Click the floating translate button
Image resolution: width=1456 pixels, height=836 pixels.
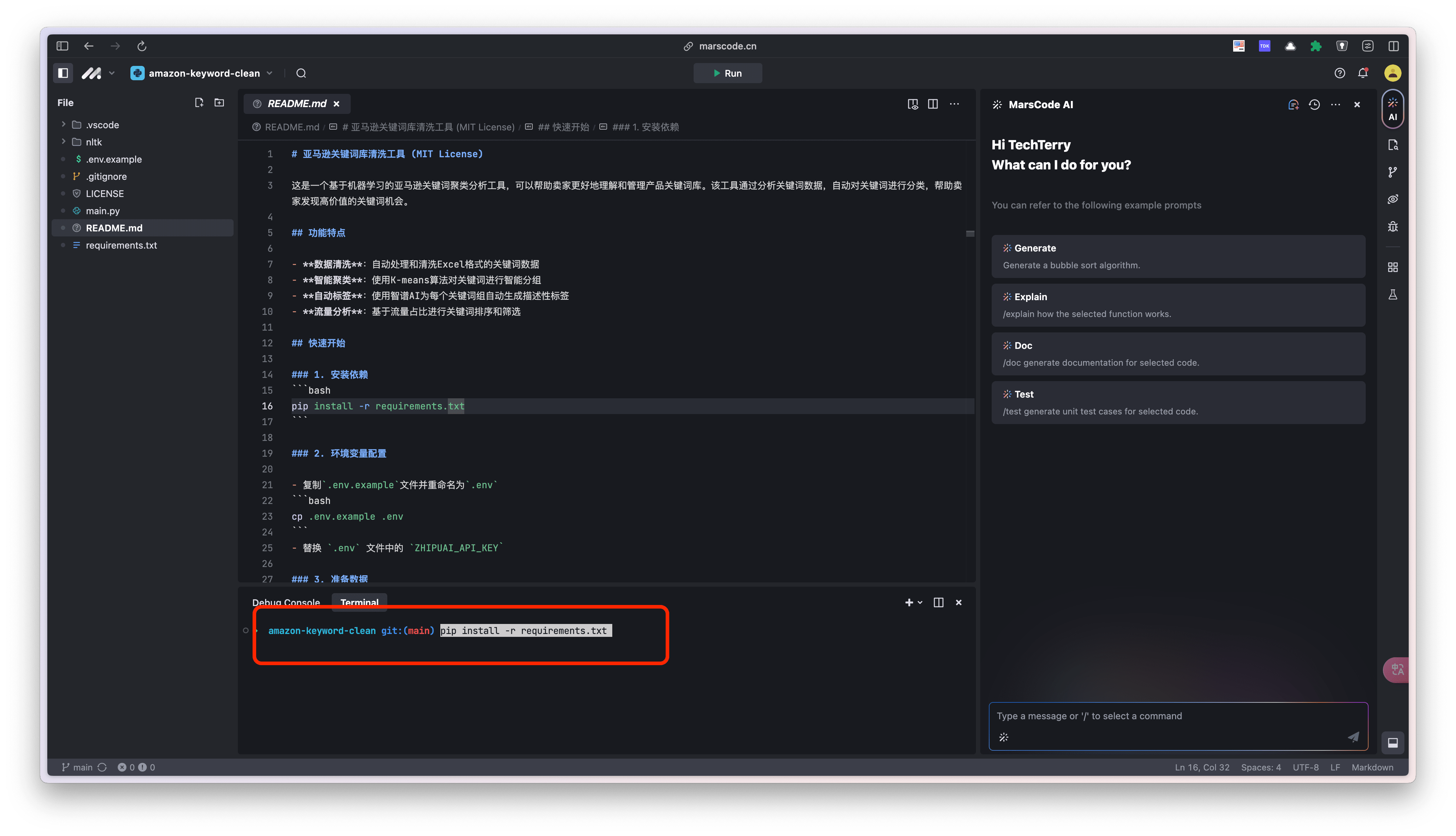(1396, 669)
